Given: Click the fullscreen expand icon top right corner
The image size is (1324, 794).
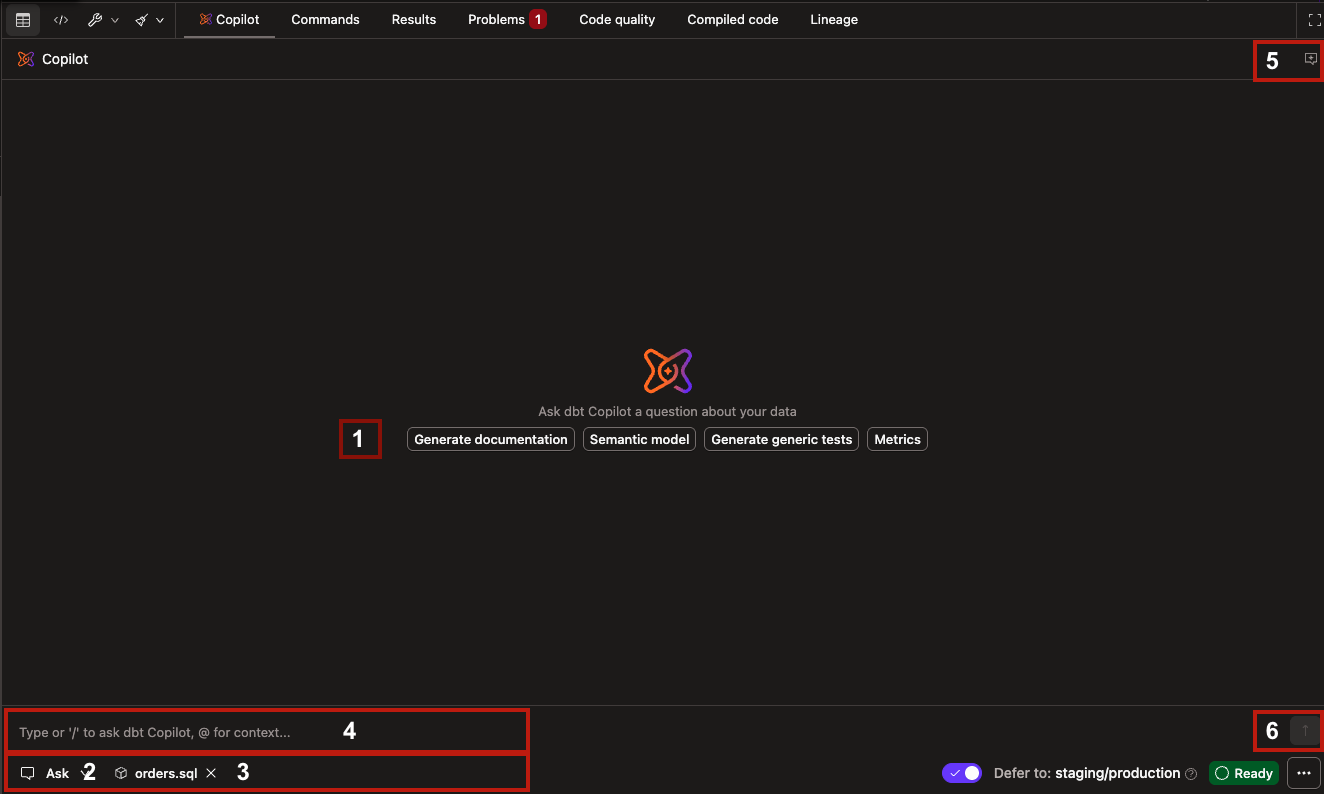Looking at the screenshot, I should [1313, 19].
